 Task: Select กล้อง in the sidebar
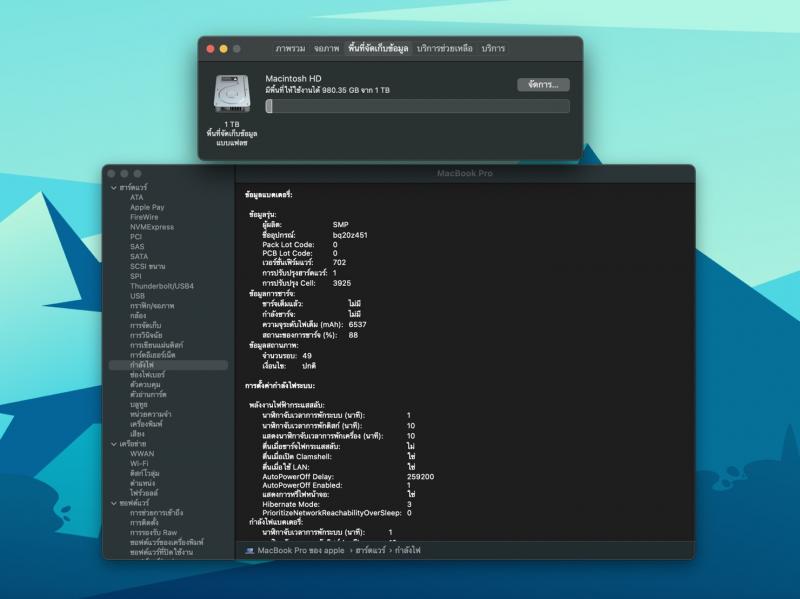coord(138,315)
